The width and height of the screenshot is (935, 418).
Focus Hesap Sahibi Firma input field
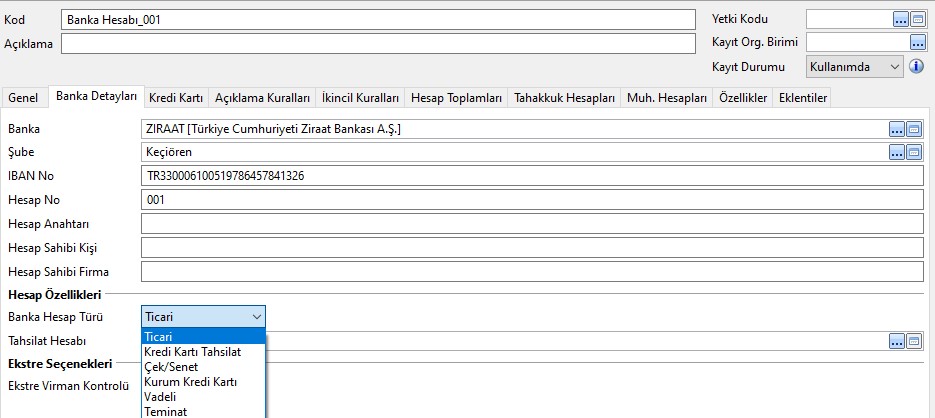[532, 271]
